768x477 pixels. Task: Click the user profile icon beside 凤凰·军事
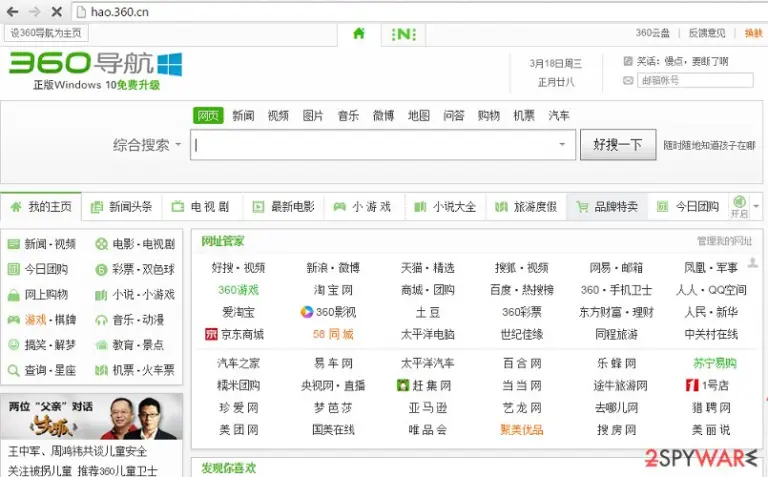[753, 263]
